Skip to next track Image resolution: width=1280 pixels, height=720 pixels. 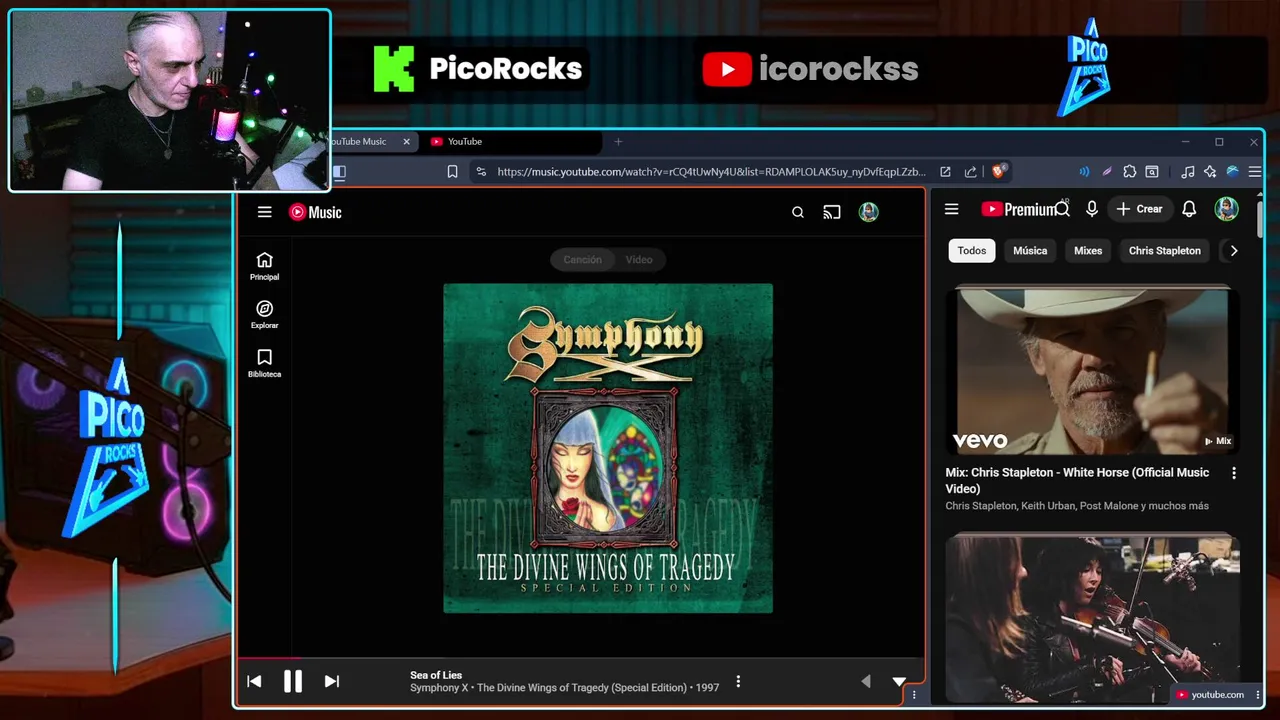point(332,681)
